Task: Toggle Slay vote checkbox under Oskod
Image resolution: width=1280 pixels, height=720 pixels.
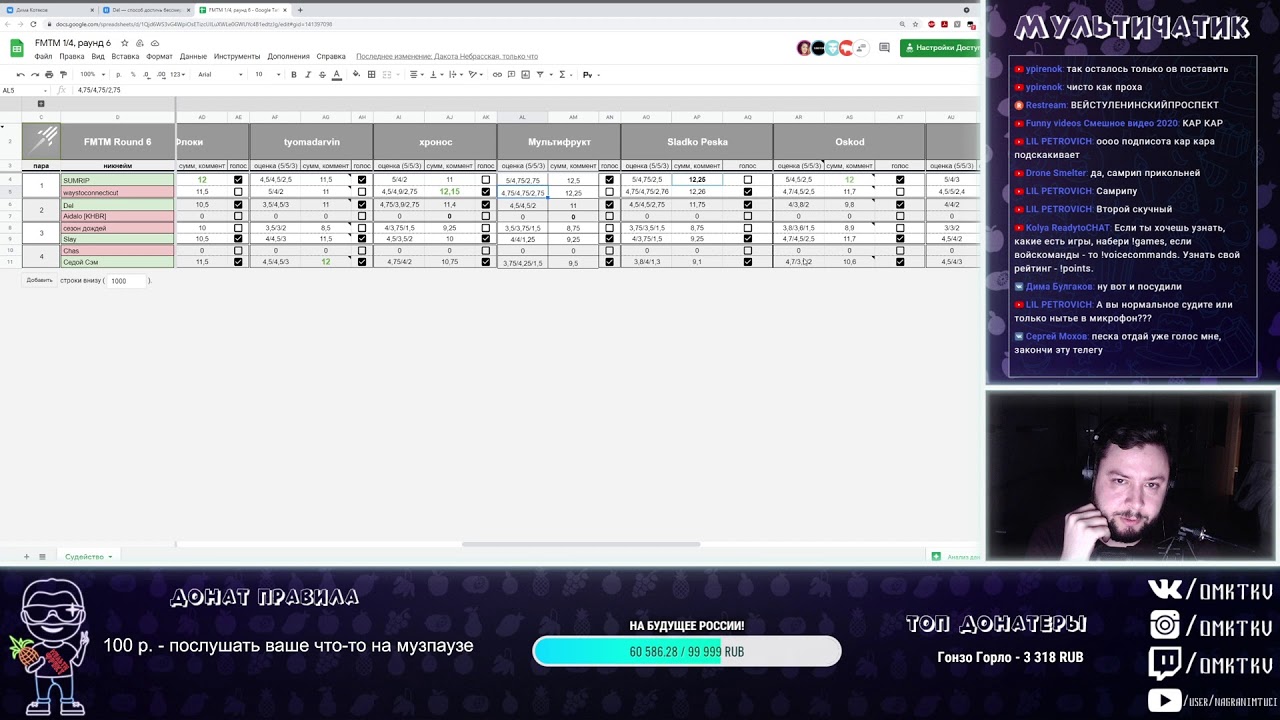Action: click(900, 239)
